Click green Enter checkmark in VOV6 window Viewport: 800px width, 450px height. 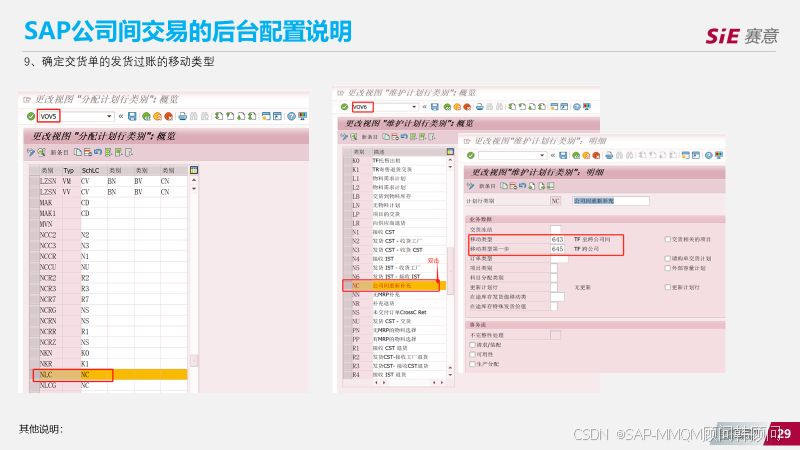344,107
